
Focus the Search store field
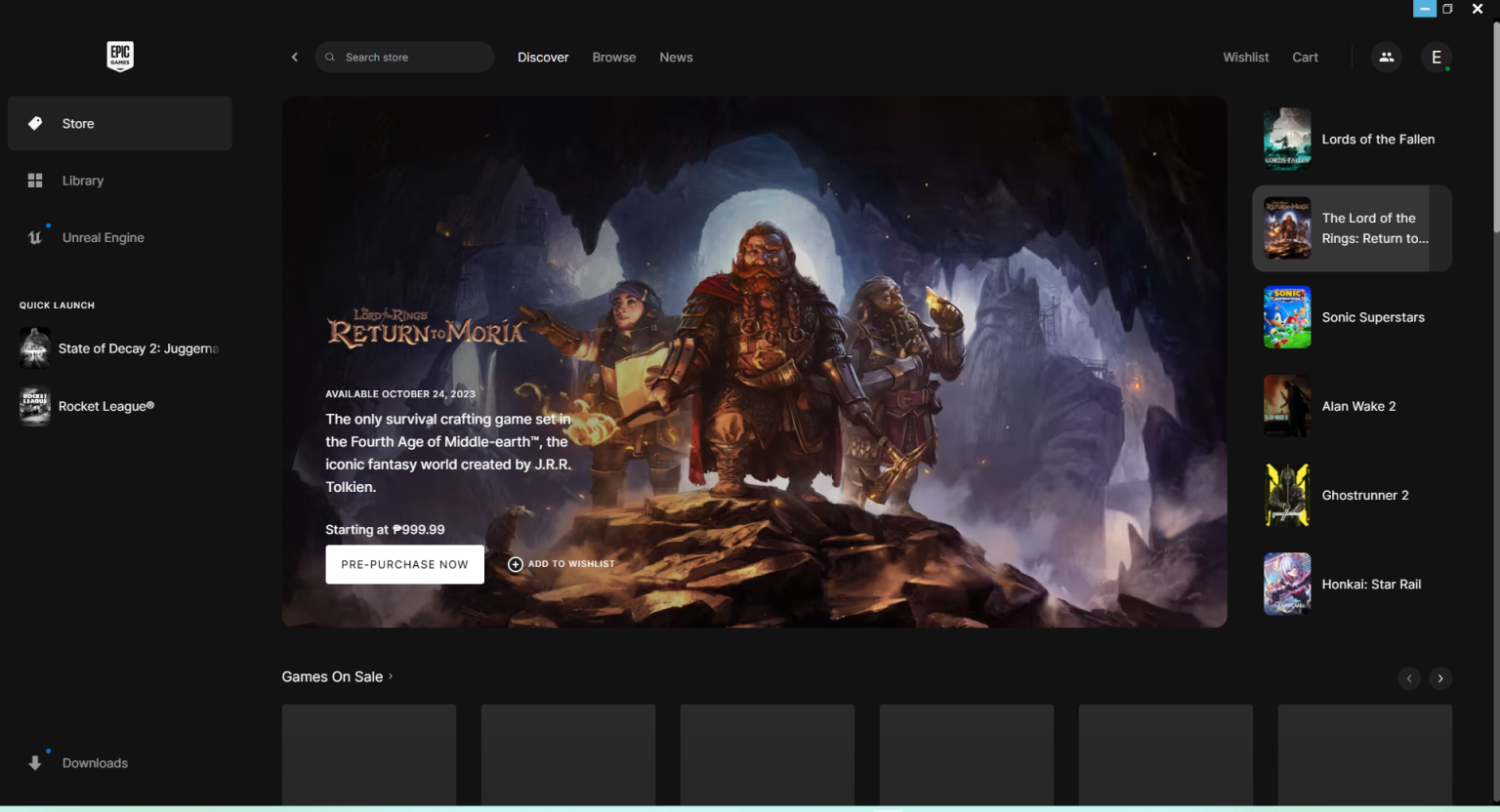click(404, 57)
